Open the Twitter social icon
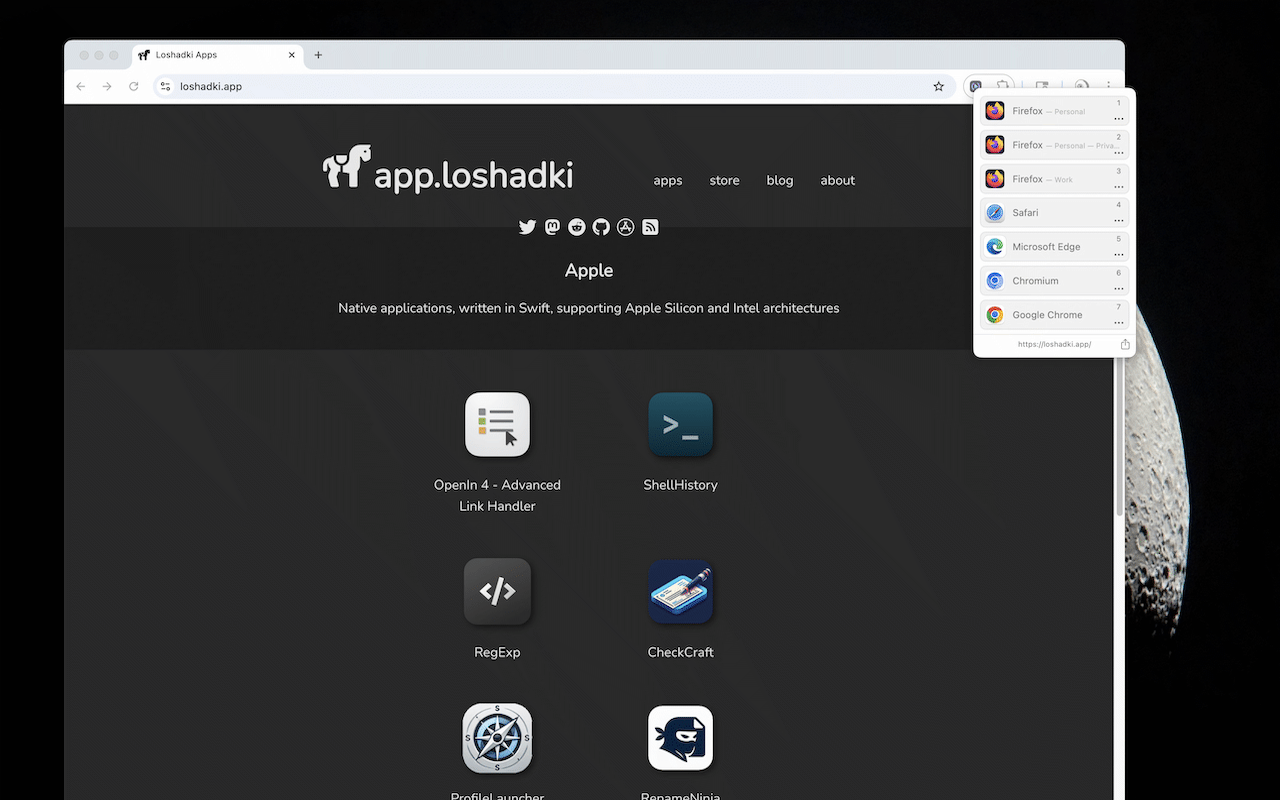 527,227
